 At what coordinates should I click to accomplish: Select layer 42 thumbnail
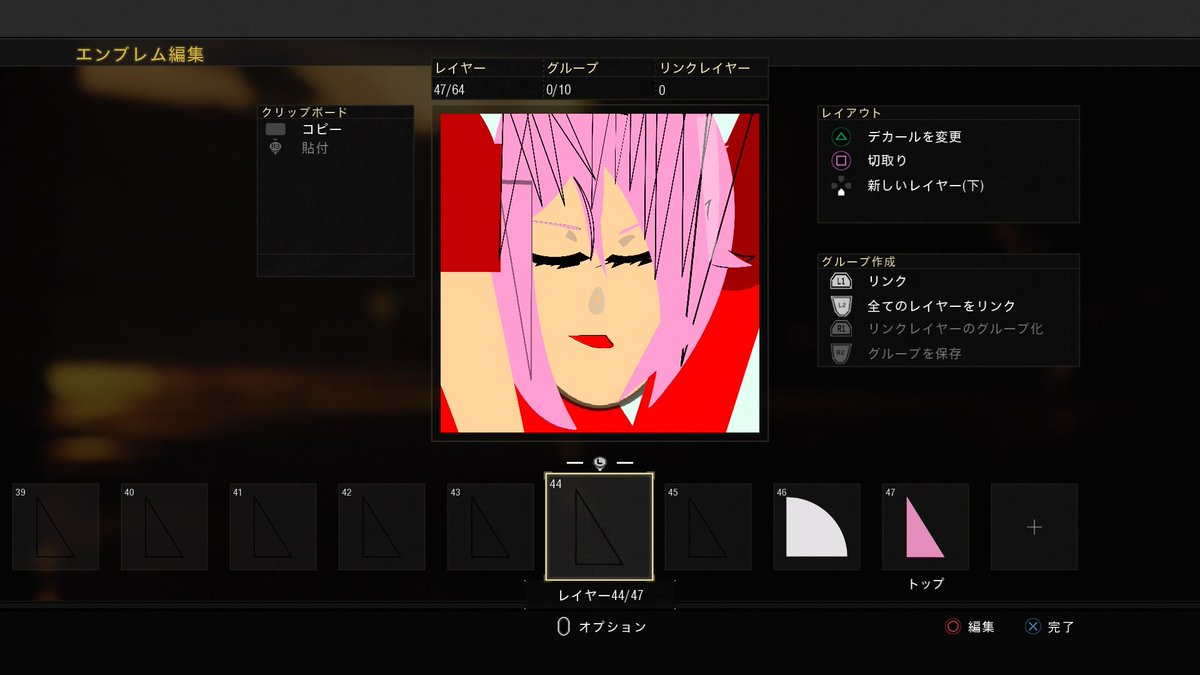coord(381,527)
